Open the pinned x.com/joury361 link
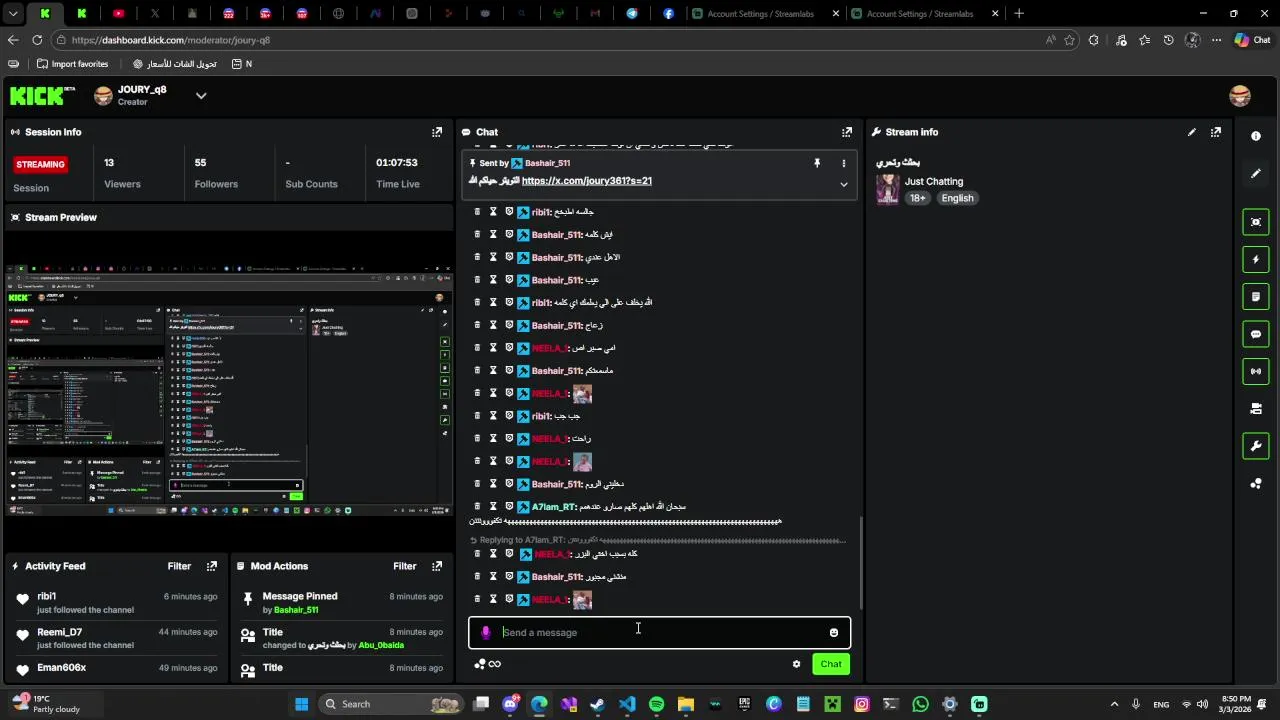 (x=587, y=181)
